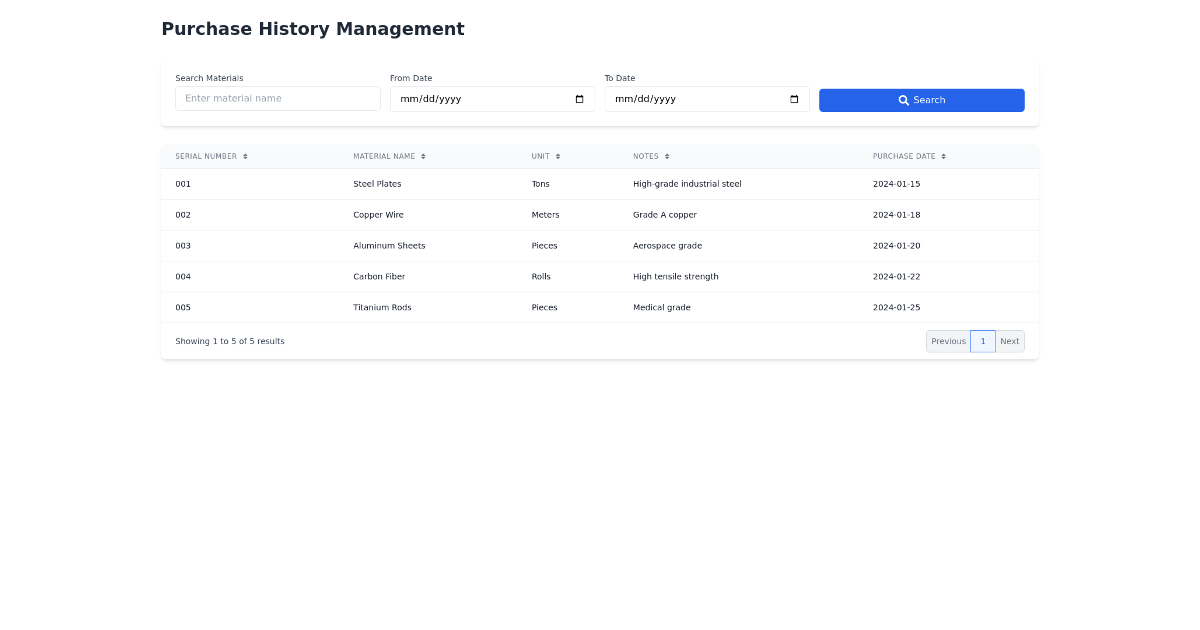Click the sort icon on Material Name column
Screen dimensions: 1200x630
tap(424, 156)
